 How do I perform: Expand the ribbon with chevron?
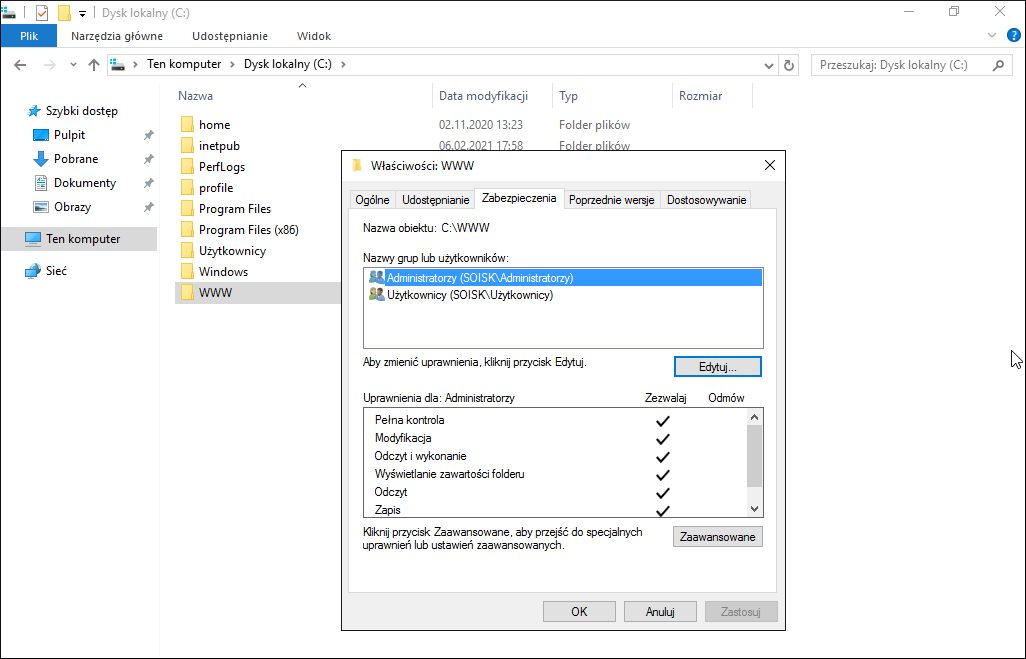point(992,36)
